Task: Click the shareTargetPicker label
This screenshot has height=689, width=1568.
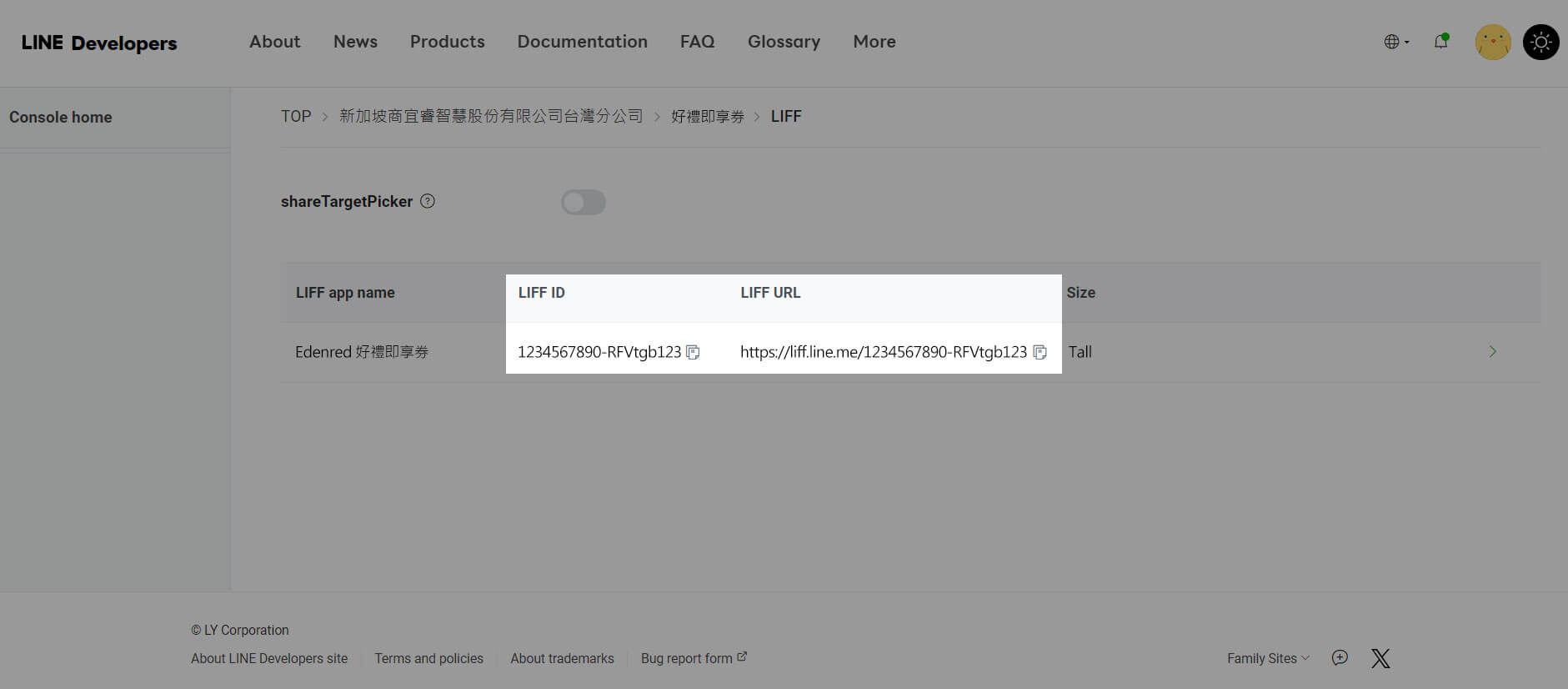Action: (x=347, y=201)
